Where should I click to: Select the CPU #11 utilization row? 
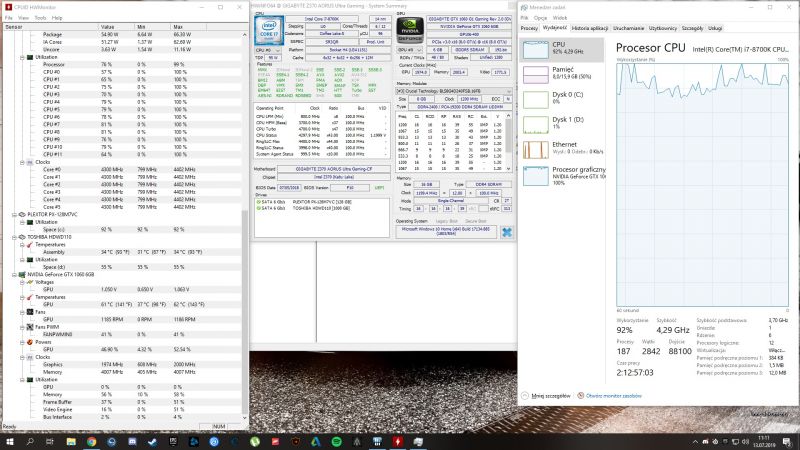[x=122, y=155]
